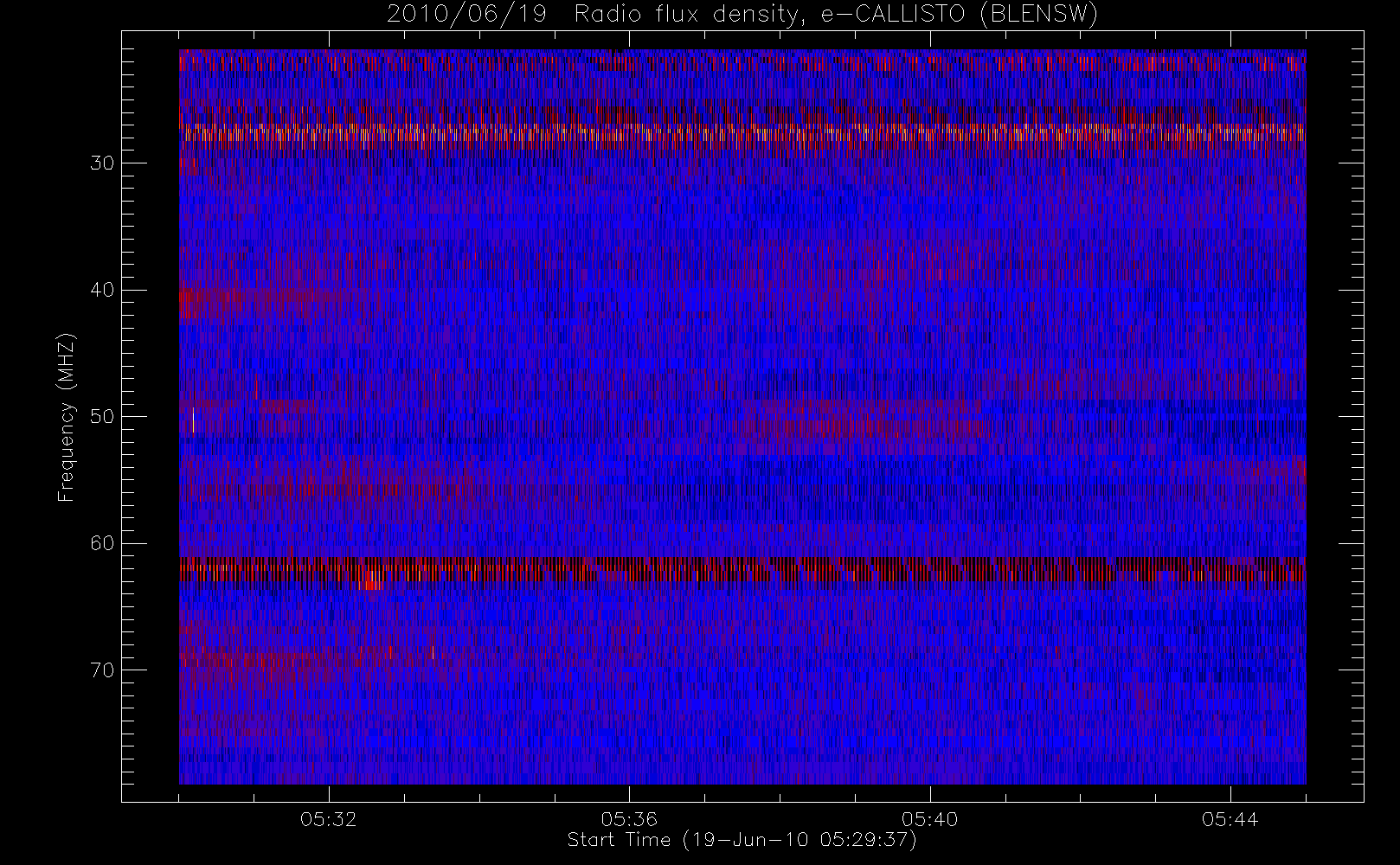Click the 05:44 time tick label
1400x865 pixels.
click(1230, 818)
